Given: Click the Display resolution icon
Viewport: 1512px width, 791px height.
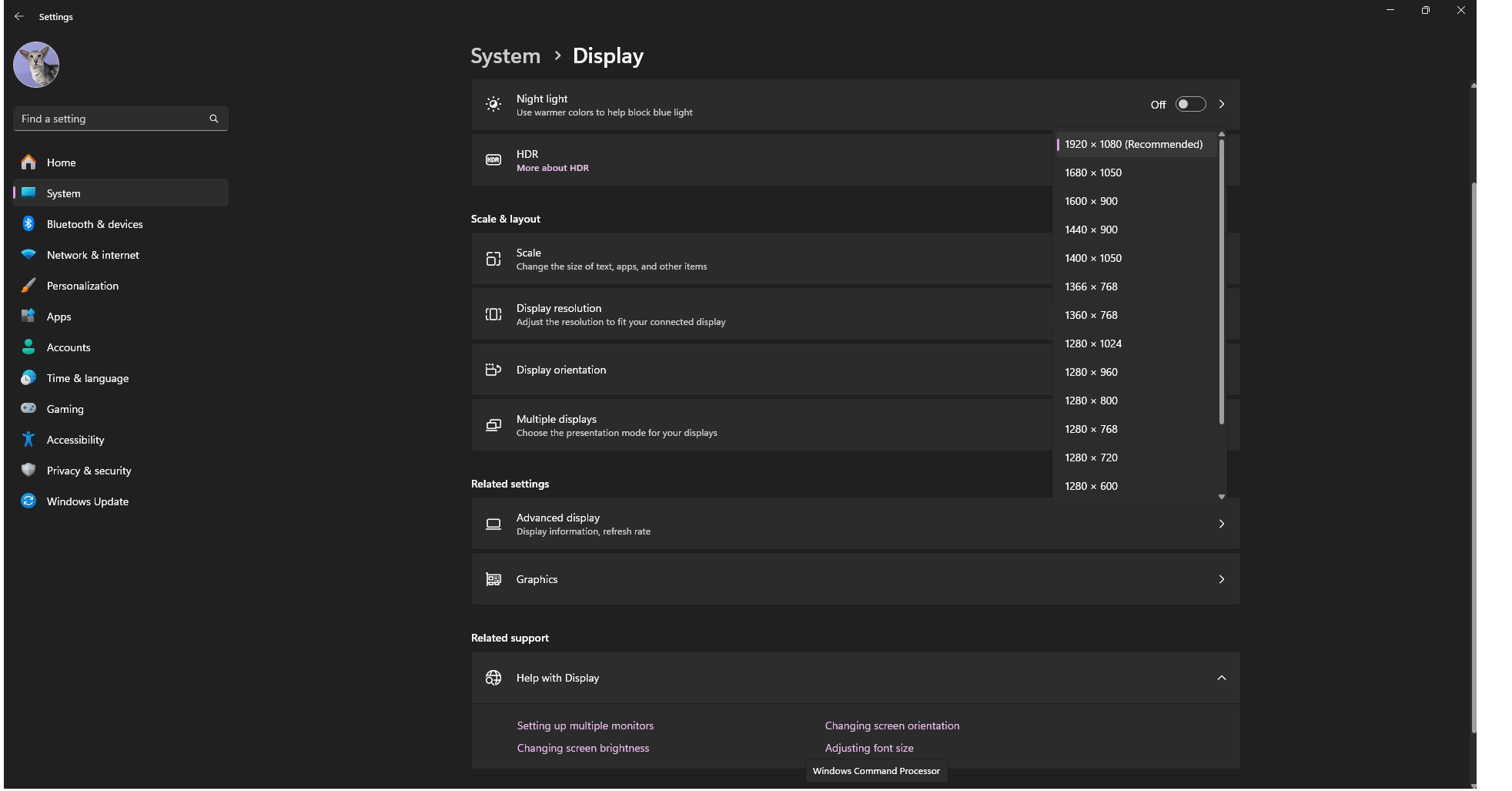Looking at the screenshot, I should coord(493,314).
